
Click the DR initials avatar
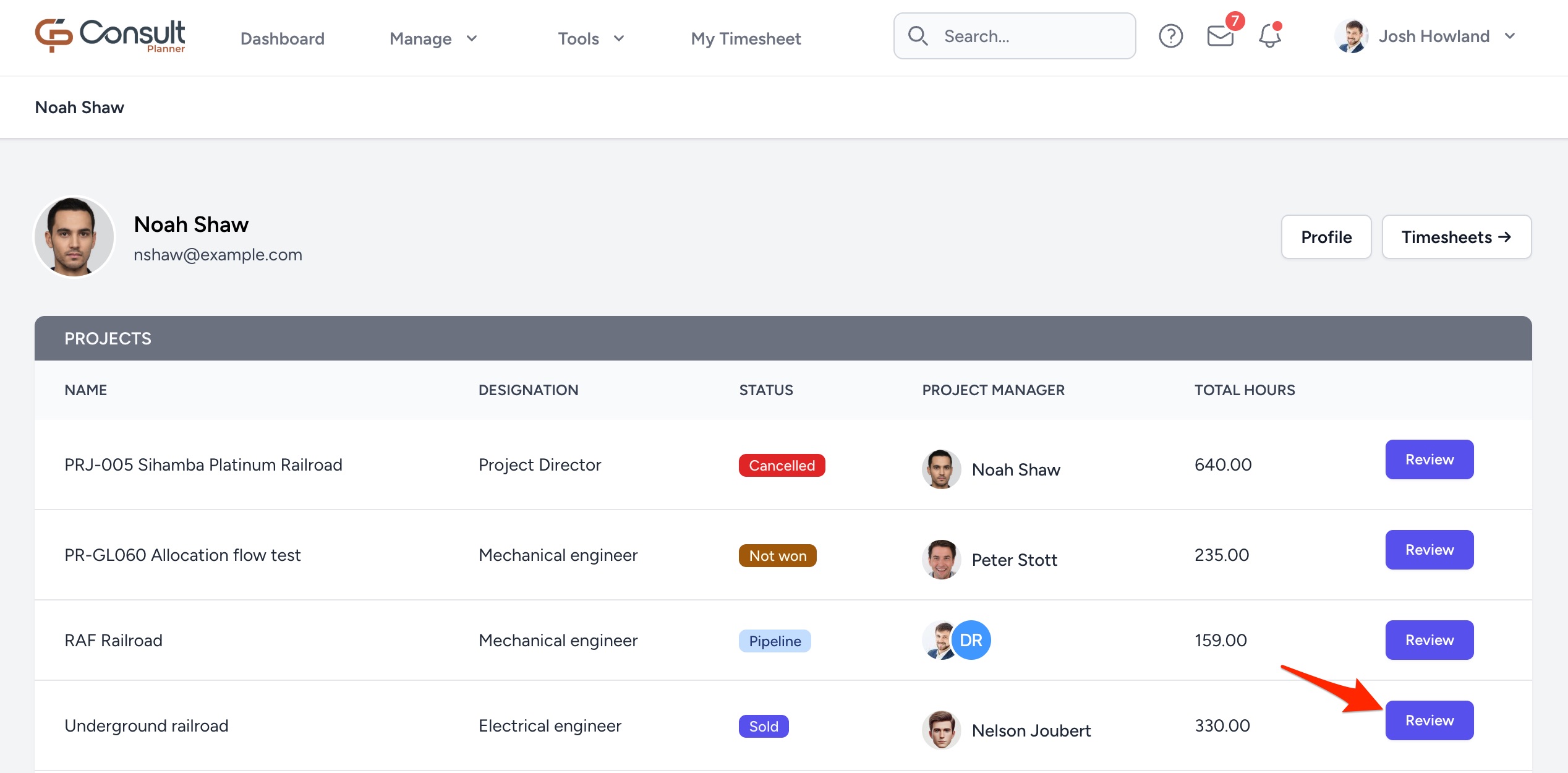click(x=971, y=640)
